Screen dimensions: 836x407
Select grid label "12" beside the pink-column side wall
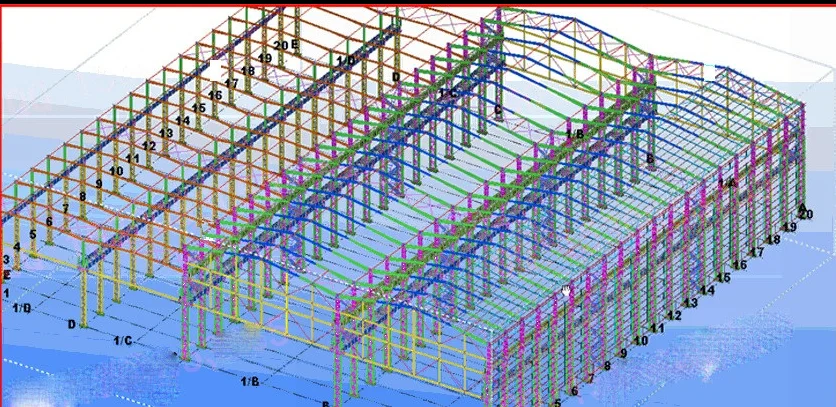674,315
